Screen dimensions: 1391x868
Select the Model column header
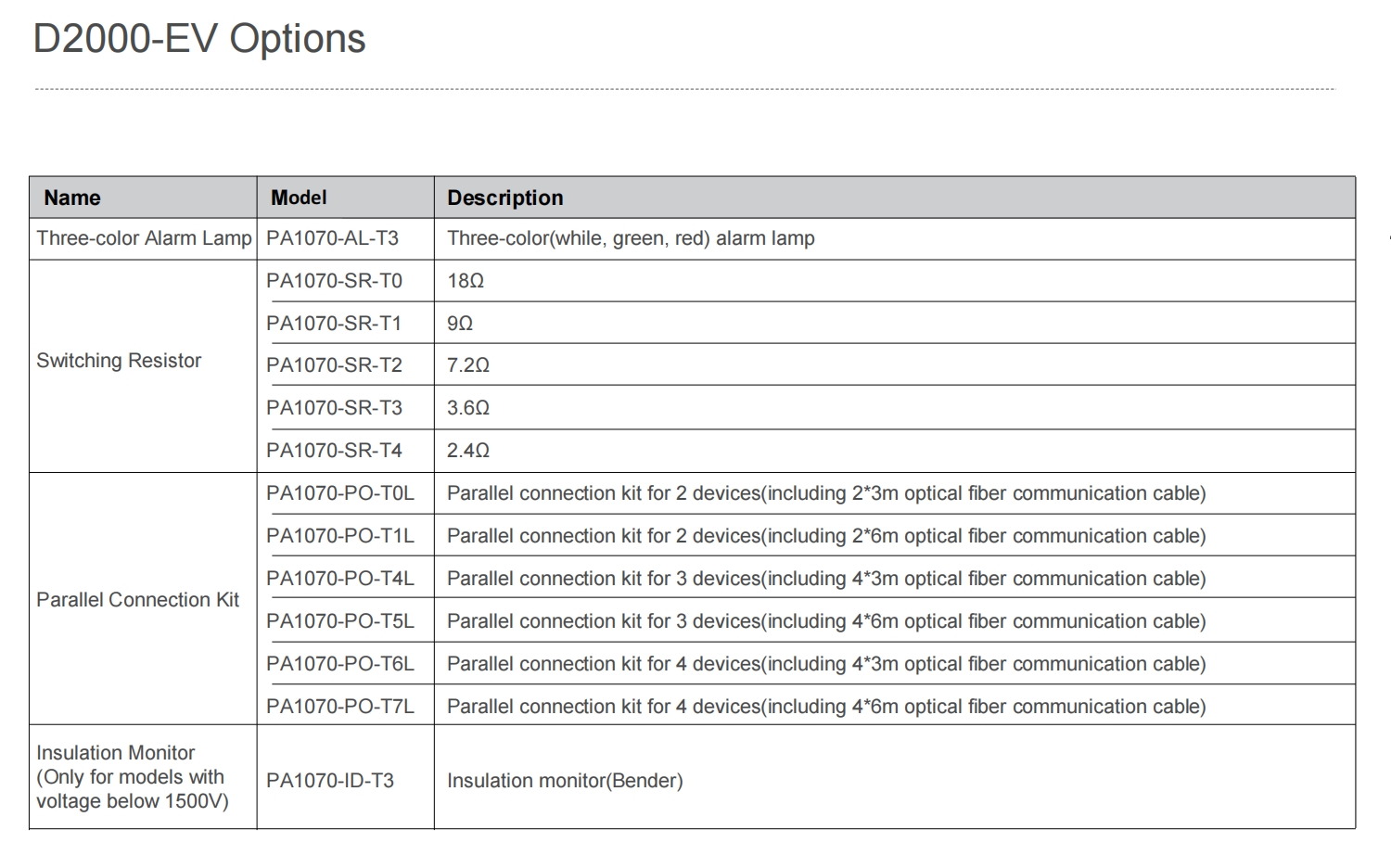pyautogui.click(x=299, y=198)
